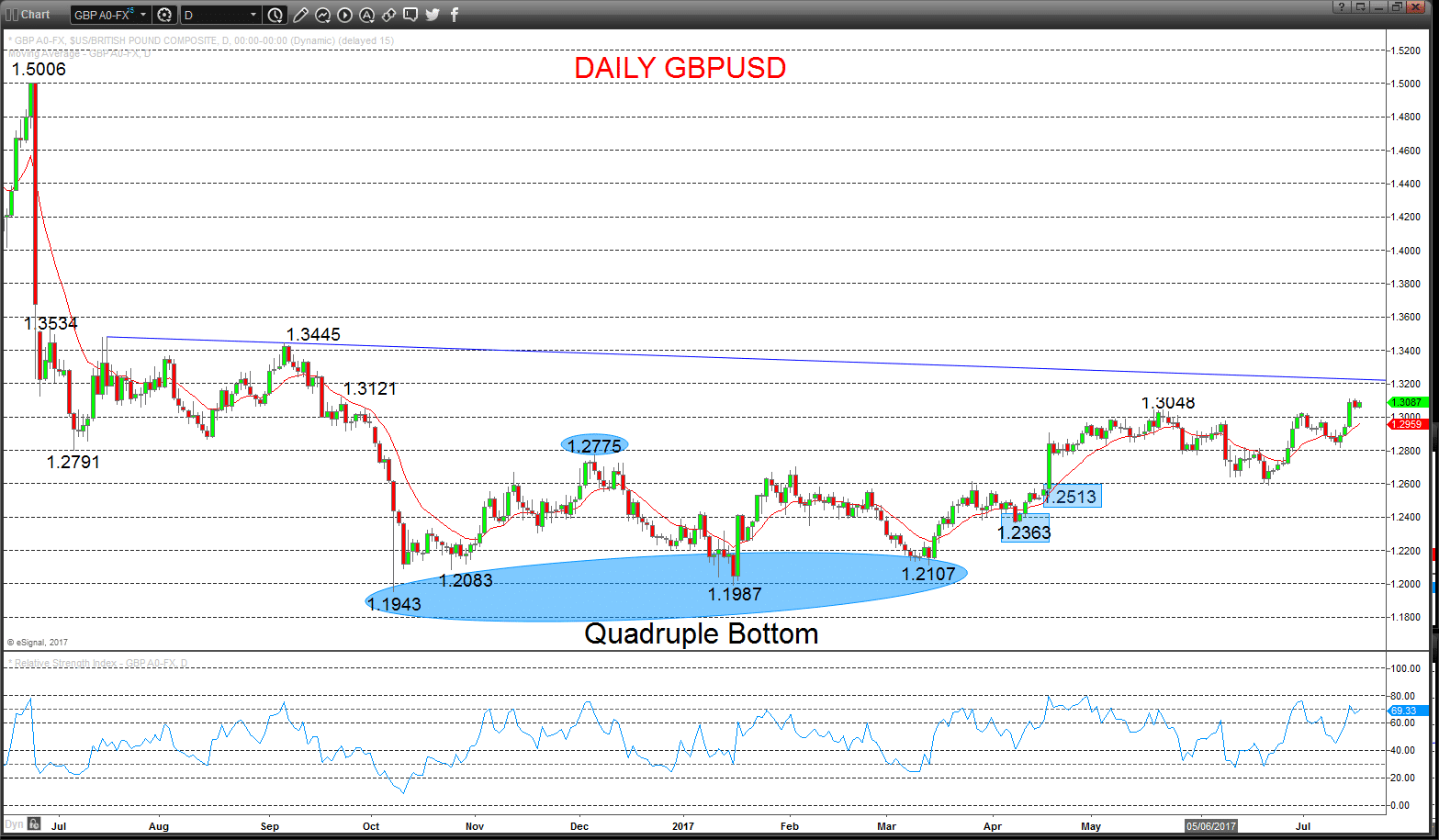Click the replay play-circle icon
The width and height of the screenshot is (1439, 840).
click(344, 15)
